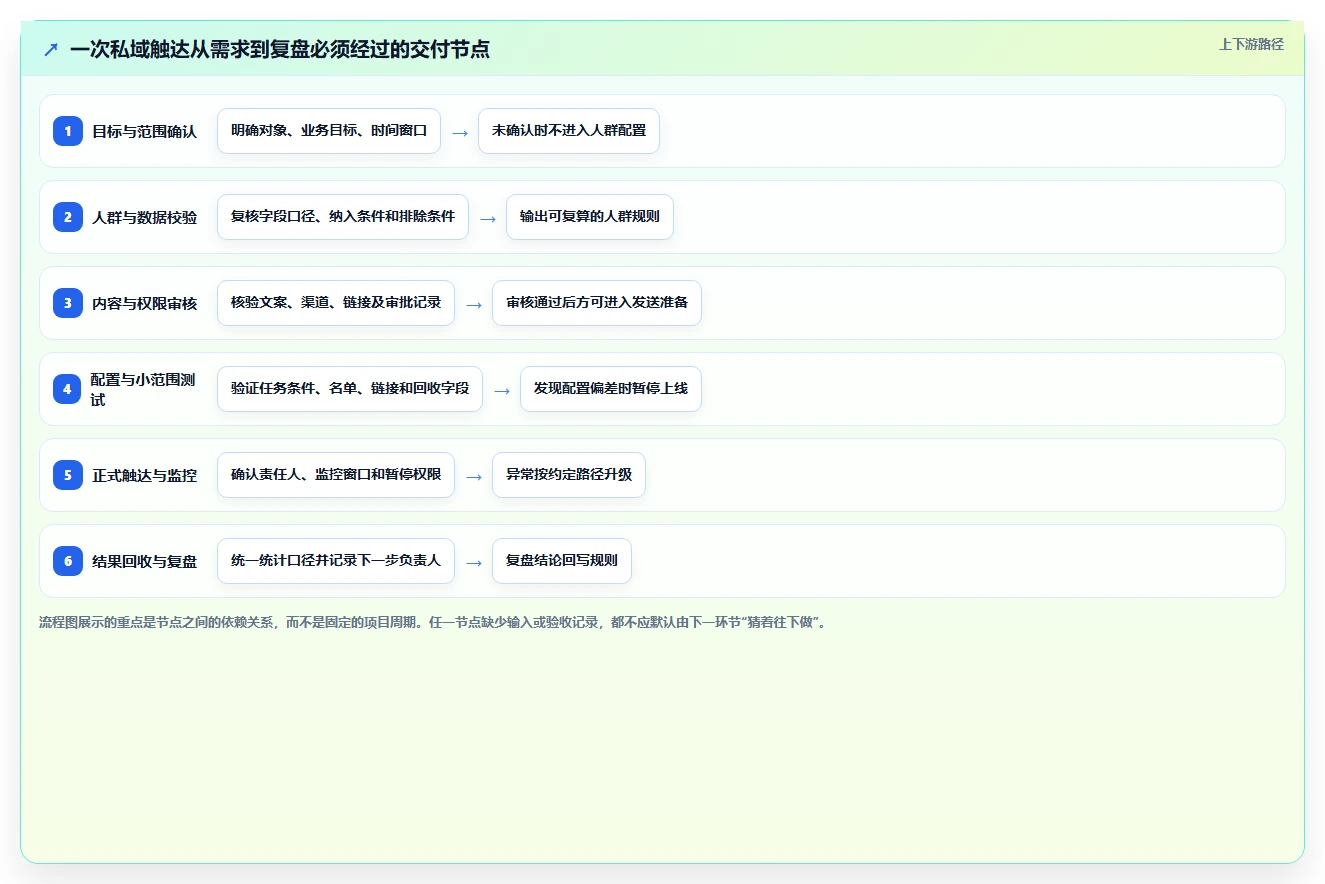This screenshot has width=1325, height=884.
Task: Click the 复核字段口径、纳入条件和排除条件 box
Action: pyautogui.click(x=343, y=217)
